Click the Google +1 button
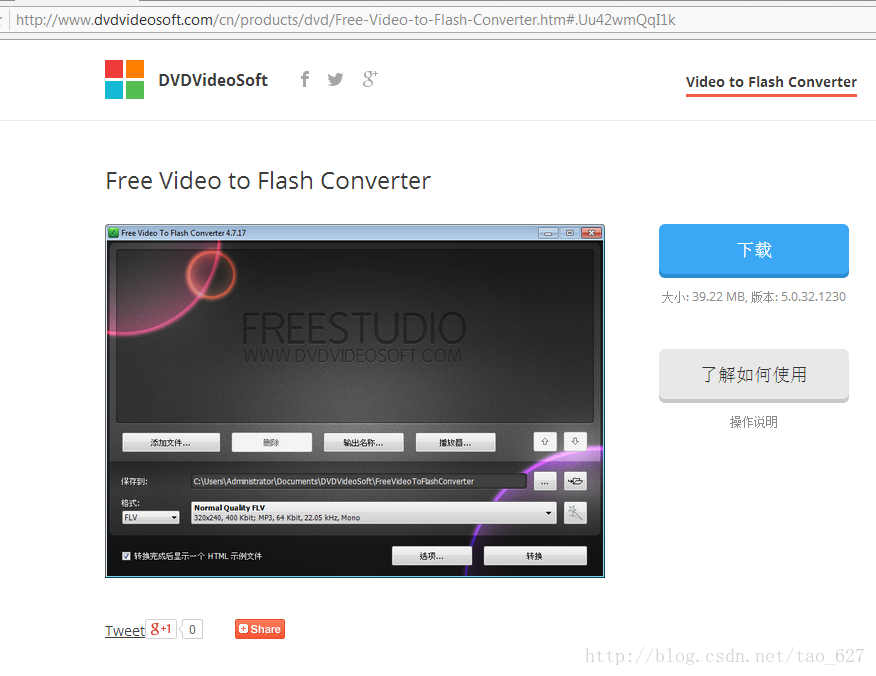Screen dimensions: 876x676 pyautogui.click(x=161, y=629)
